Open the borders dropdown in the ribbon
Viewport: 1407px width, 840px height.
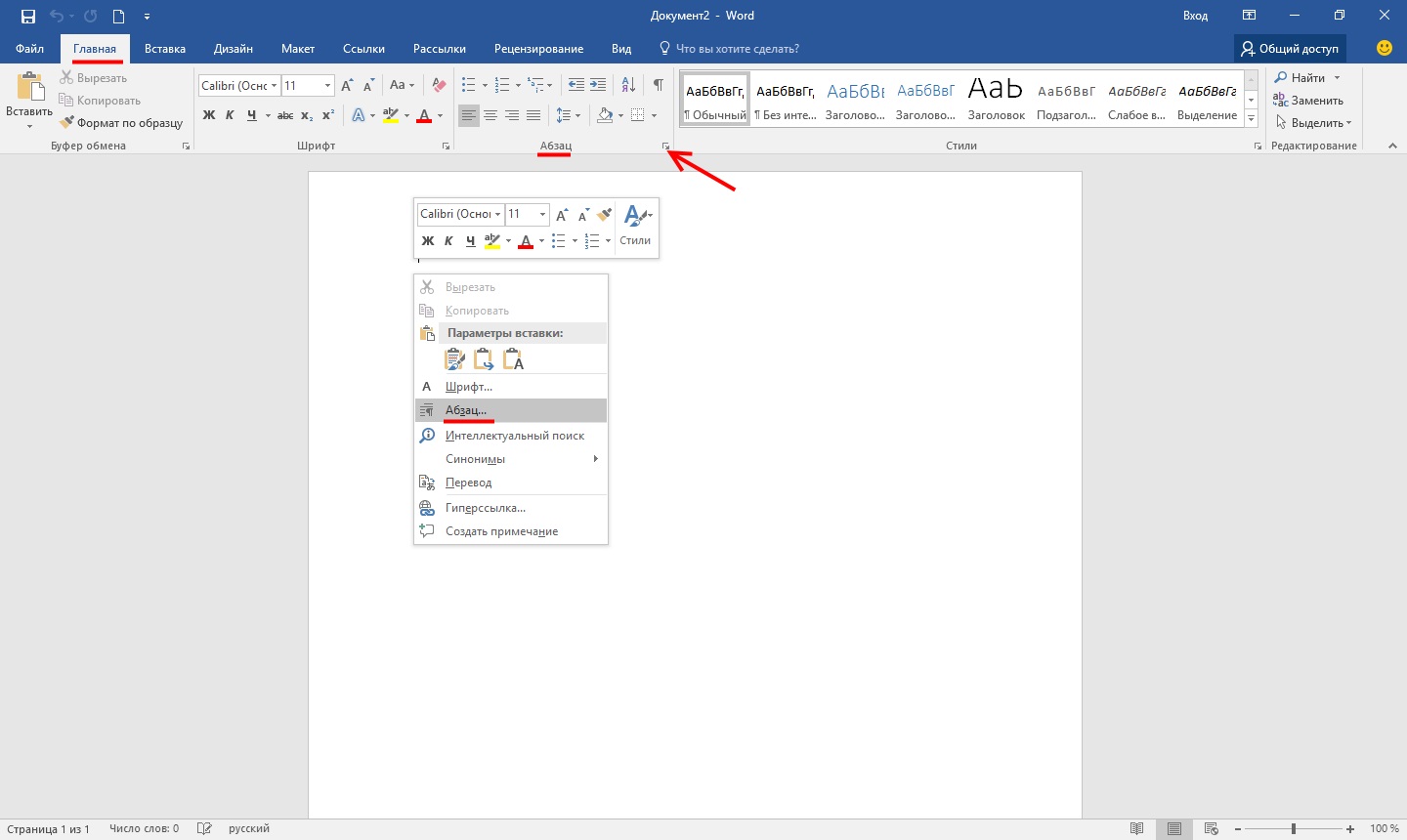(653, 115)
